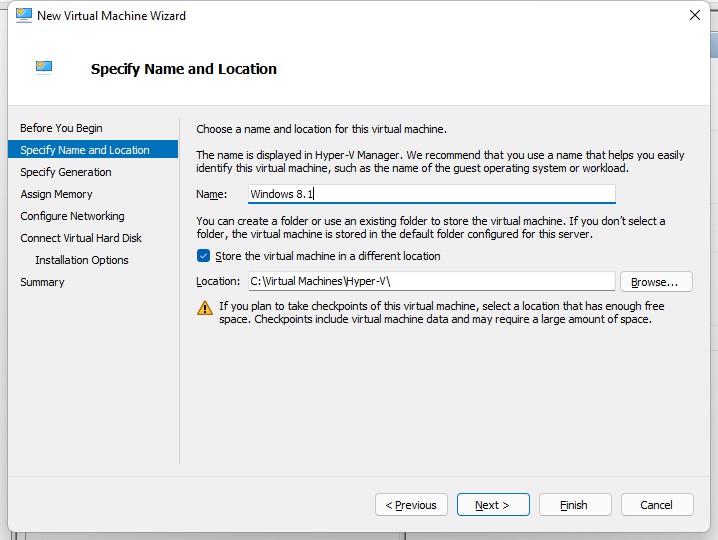Open the Before You Begin step
Screen dimensions: 718x540
click(61, 128)
